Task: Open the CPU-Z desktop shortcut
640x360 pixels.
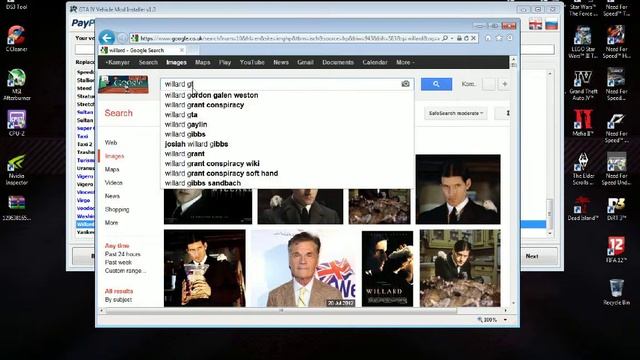Action: pyautogui.click(x=16, y=123)
